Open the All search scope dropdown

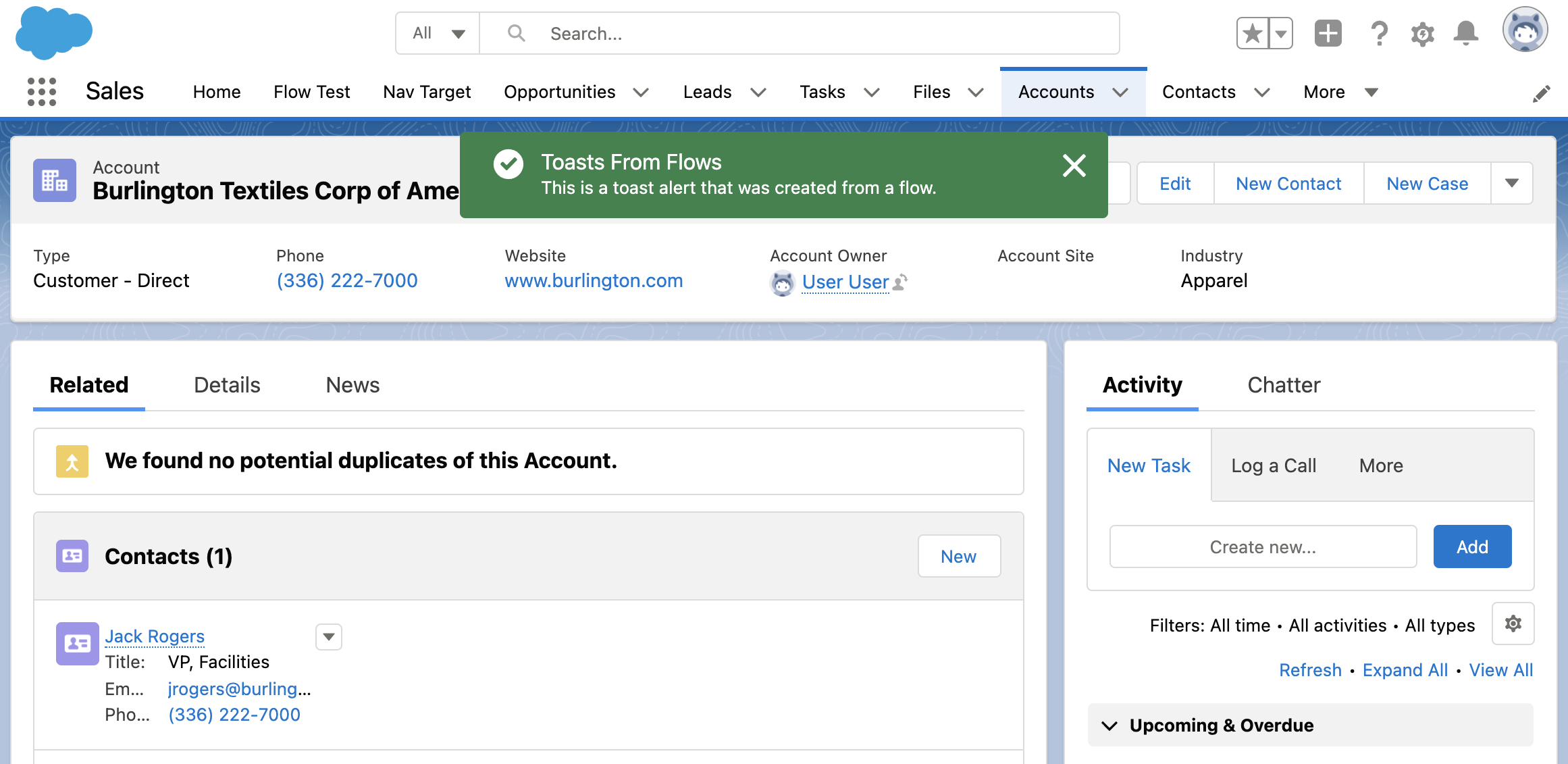(438, 33)
